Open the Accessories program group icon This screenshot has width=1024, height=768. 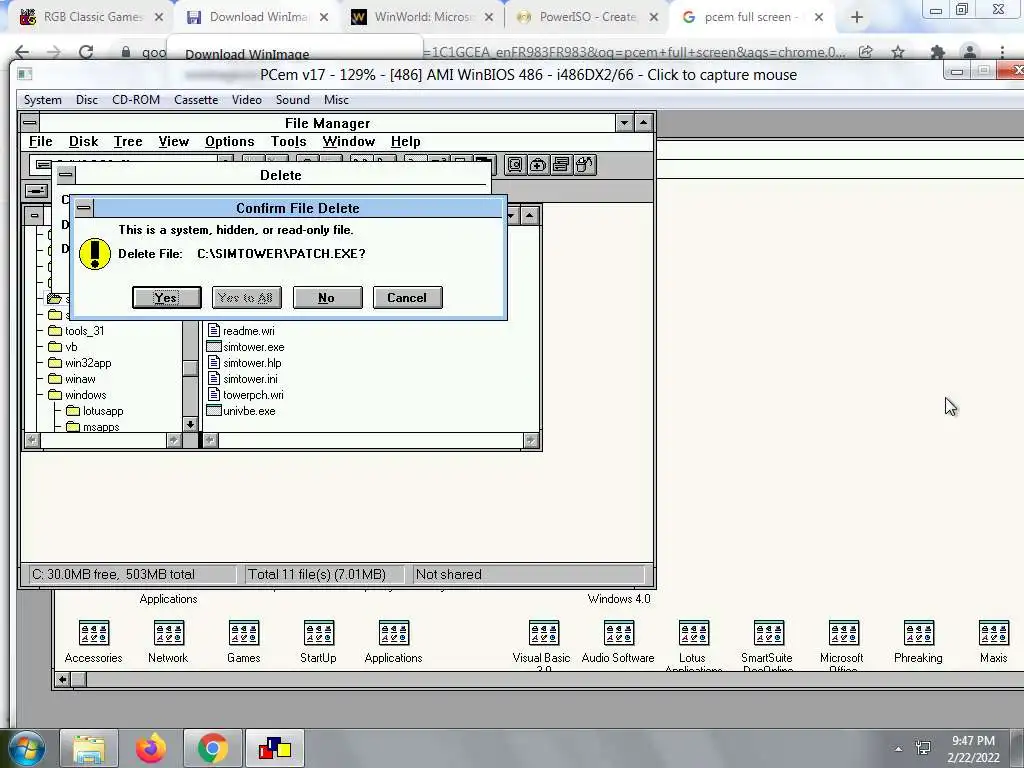pyautogui.click(x=93, y=642)
